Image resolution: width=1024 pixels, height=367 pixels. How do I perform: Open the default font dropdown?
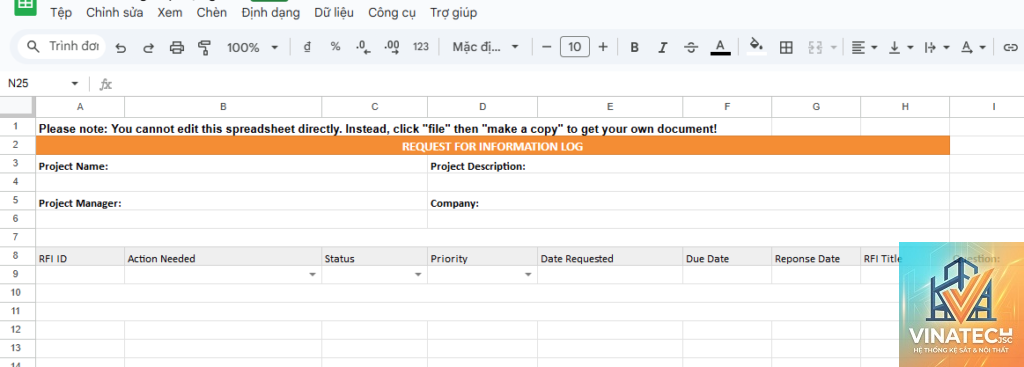coord(486,47)
